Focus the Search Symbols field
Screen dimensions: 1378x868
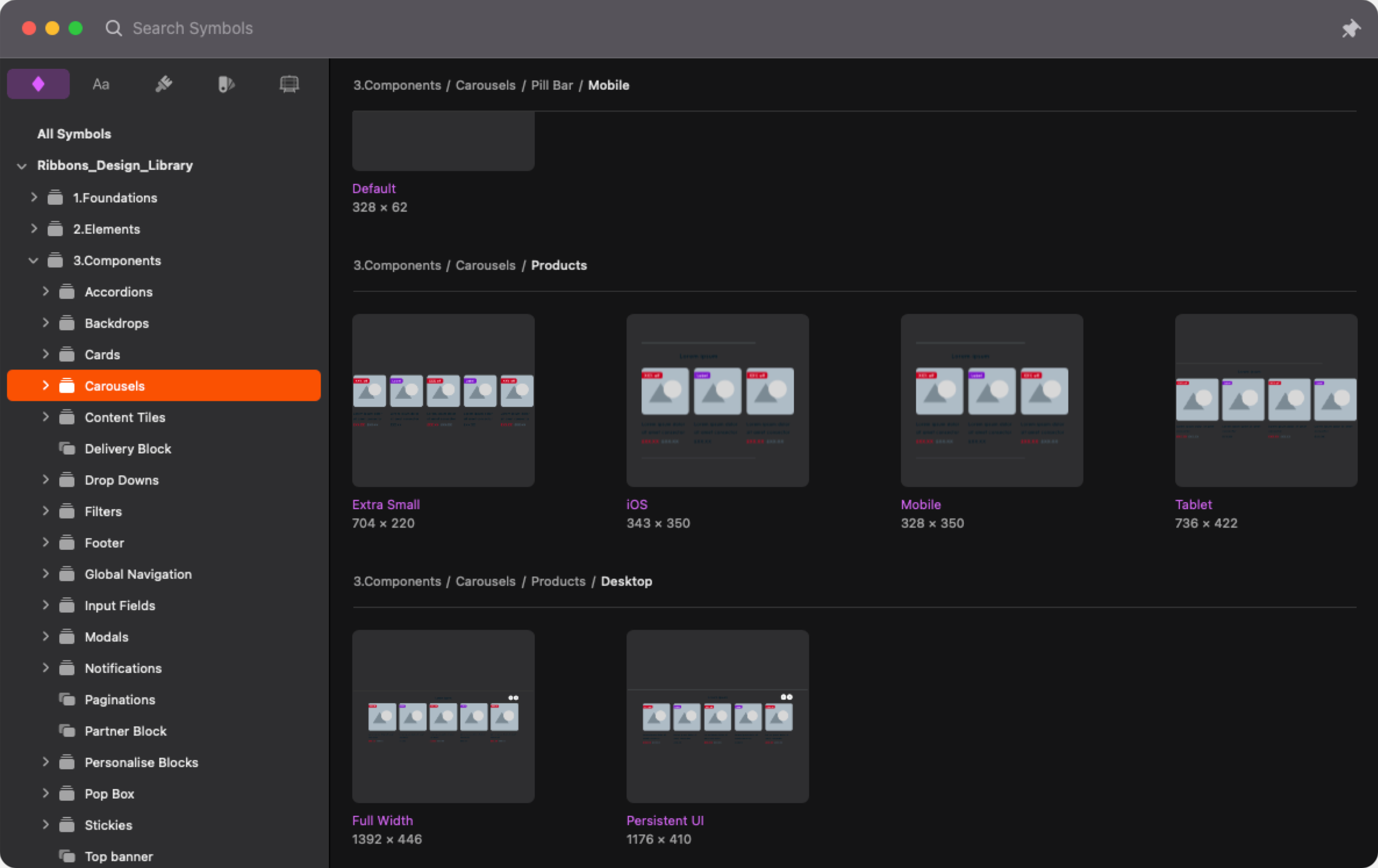[x=192, y=28]
